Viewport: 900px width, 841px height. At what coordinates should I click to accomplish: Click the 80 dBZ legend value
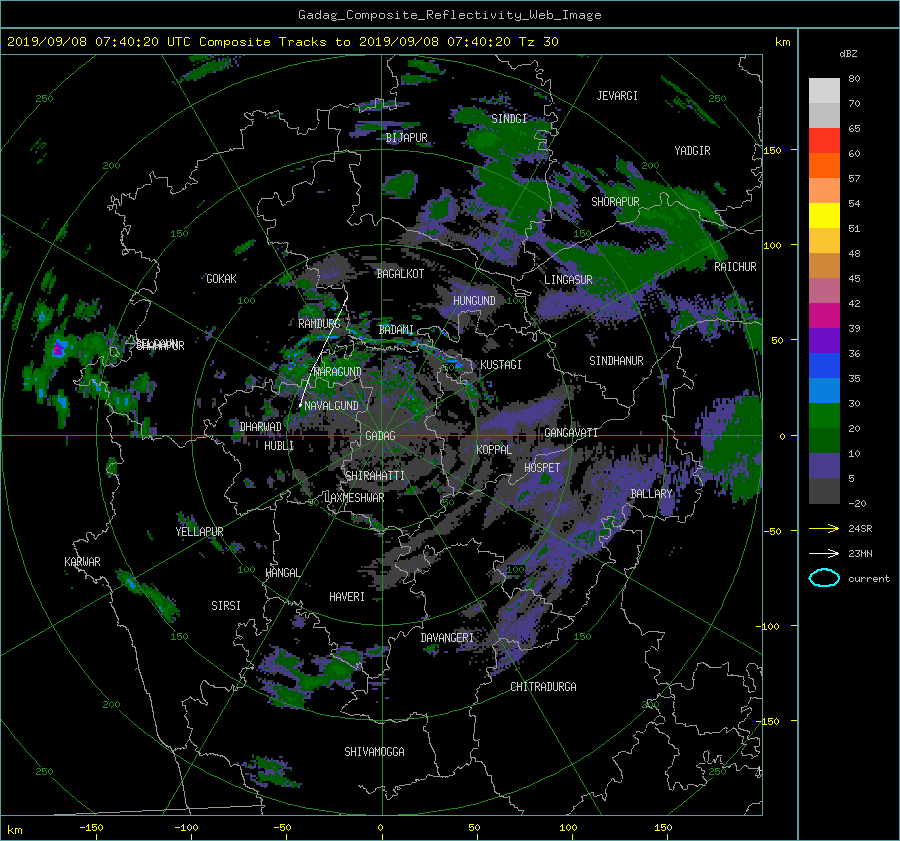click(x=854, y=78)
